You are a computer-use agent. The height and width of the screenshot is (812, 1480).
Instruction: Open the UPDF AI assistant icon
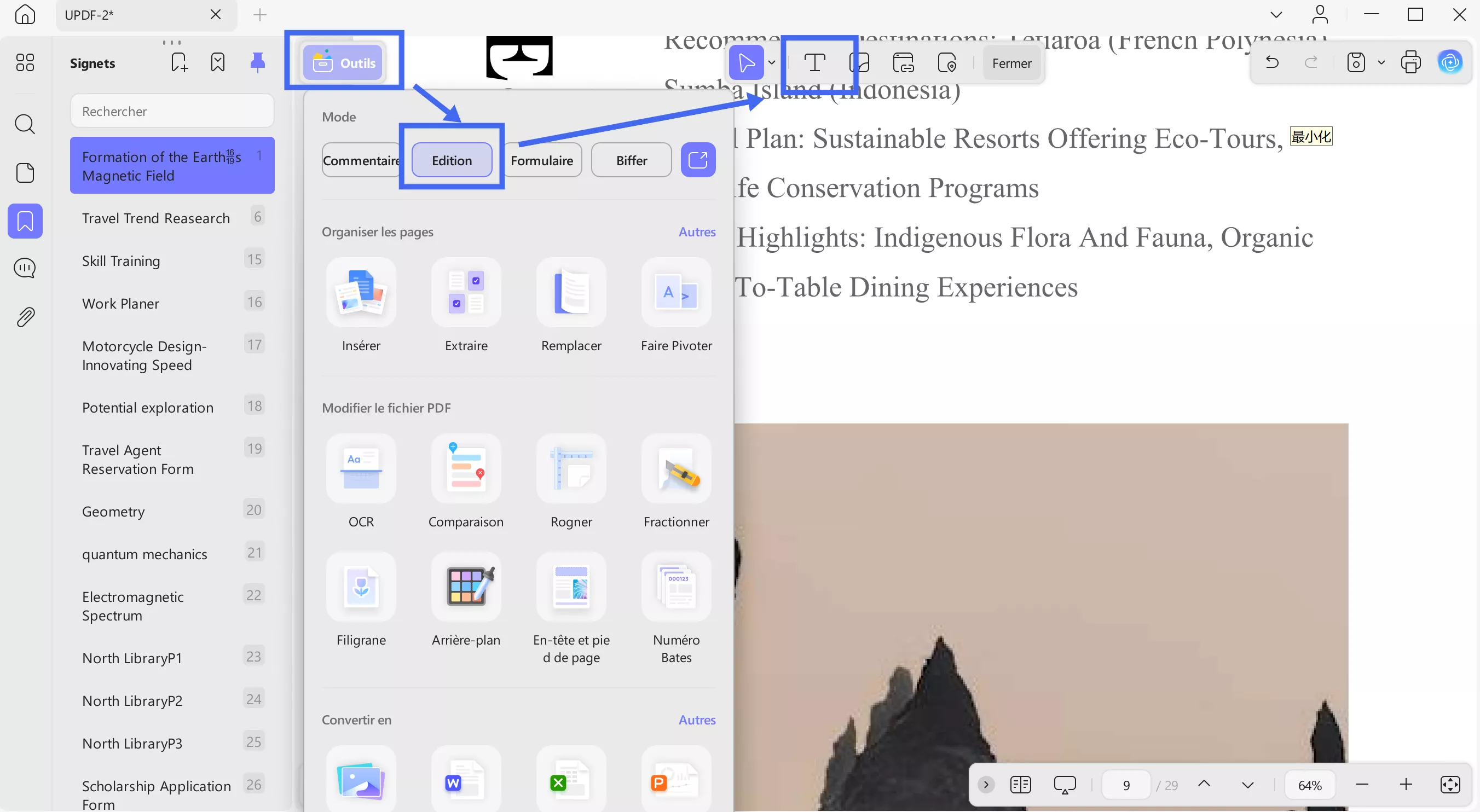1450,62
